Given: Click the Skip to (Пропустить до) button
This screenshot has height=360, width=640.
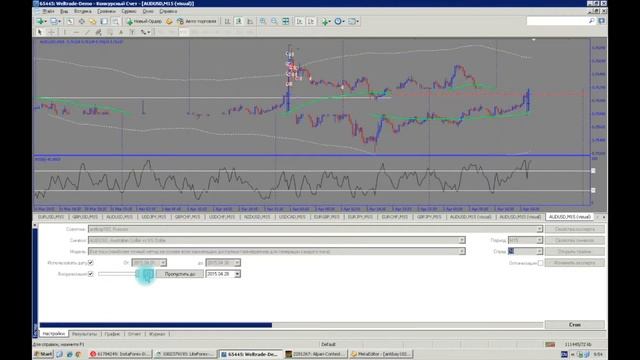Looking at the screenshot, I should click(x=180, y=274).
